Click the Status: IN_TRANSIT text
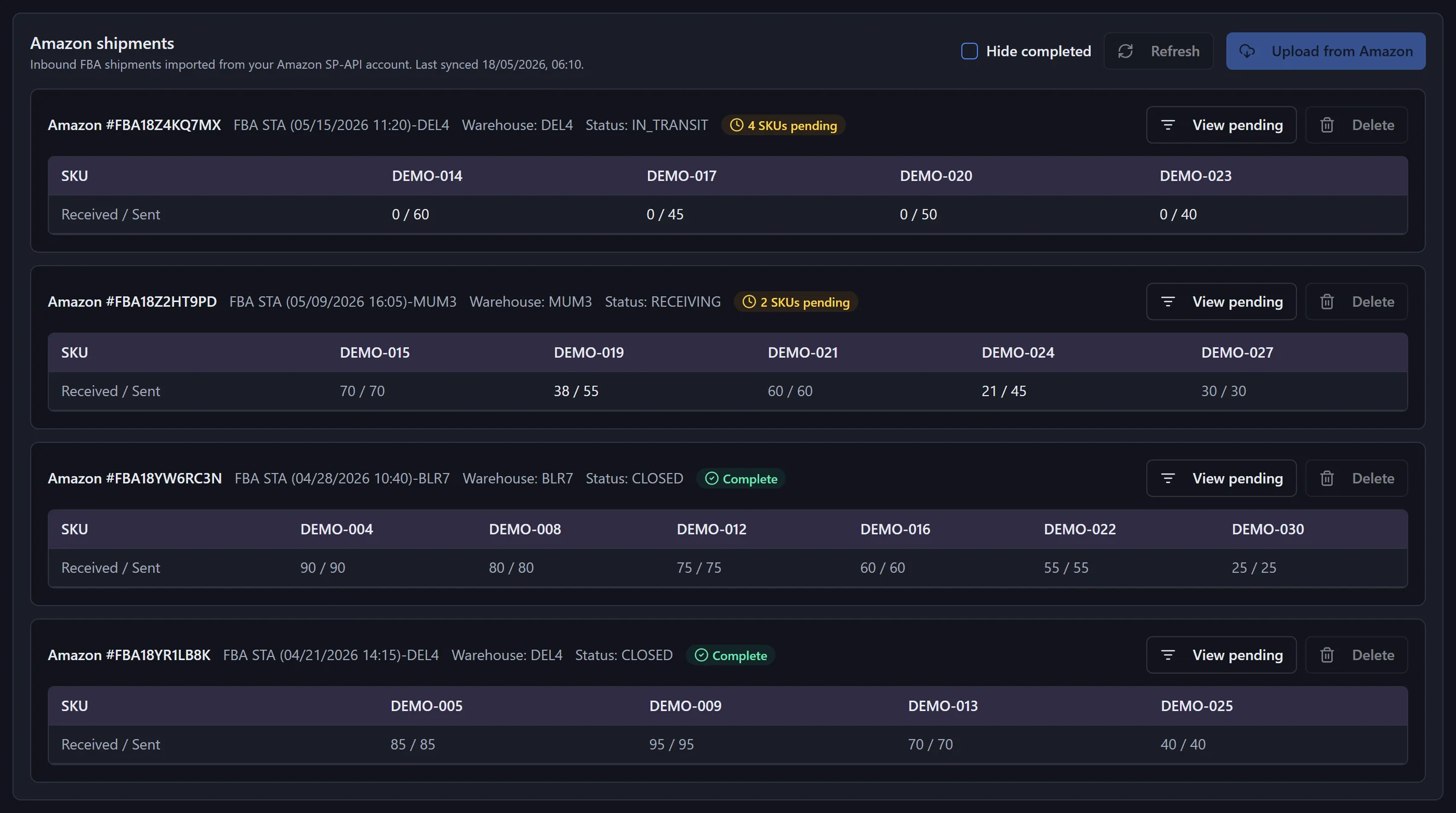This screenshot has height=813, width=1456. pyautogui.click(x=647, y=125)
